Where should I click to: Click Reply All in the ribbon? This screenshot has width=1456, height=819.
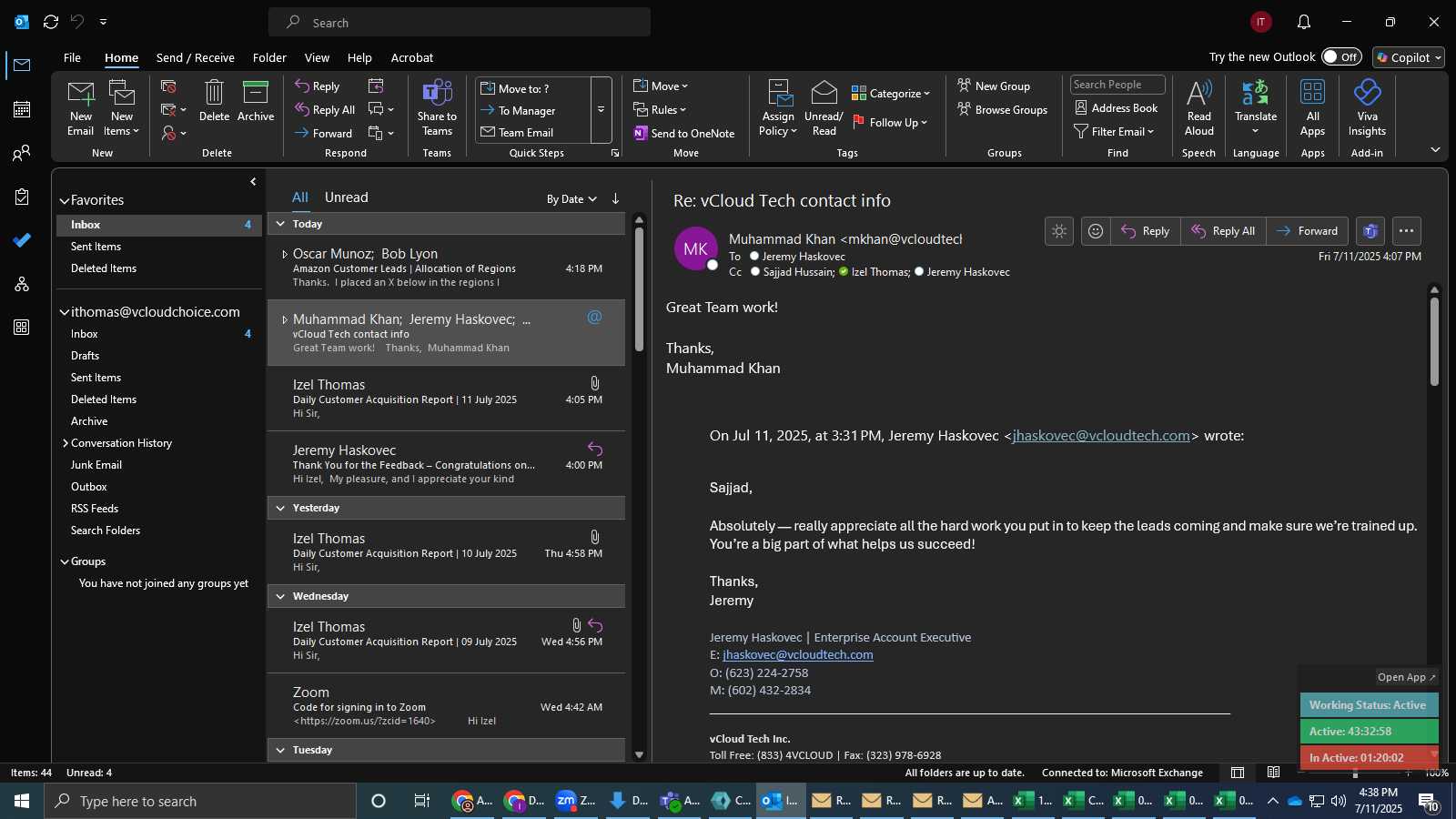tap(325, 109)
